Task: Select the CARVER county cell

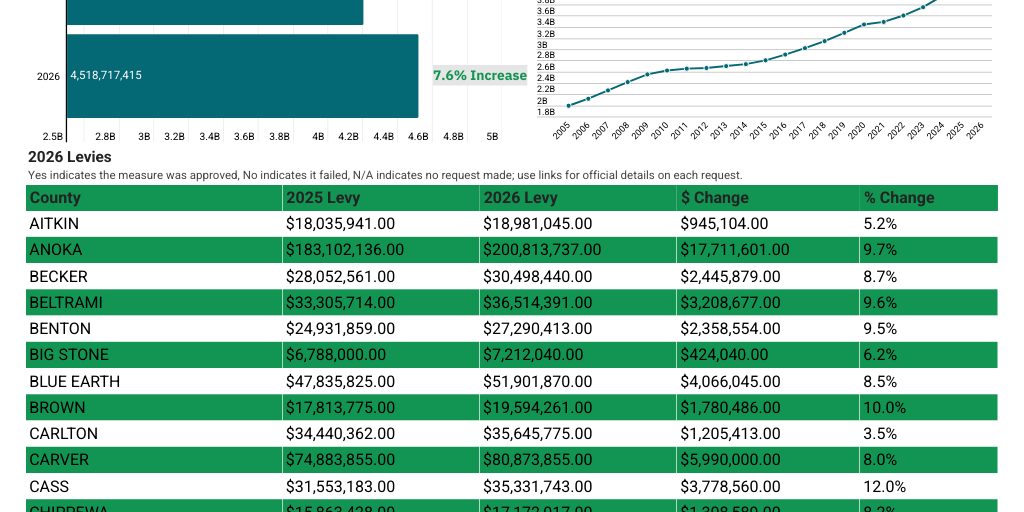Action: click(154, 460)
